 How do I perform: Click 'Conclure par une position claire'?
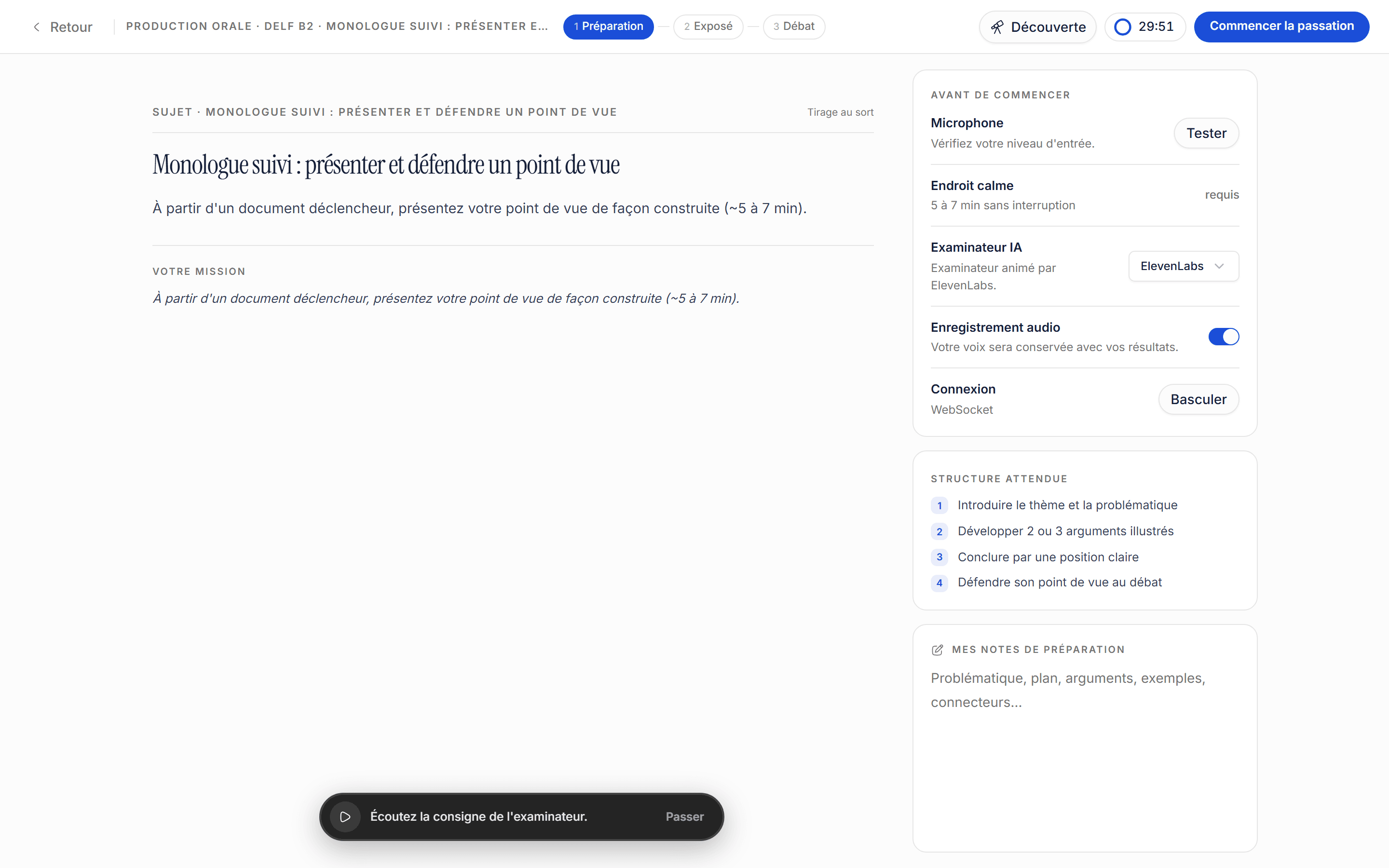click(1048, 557)
